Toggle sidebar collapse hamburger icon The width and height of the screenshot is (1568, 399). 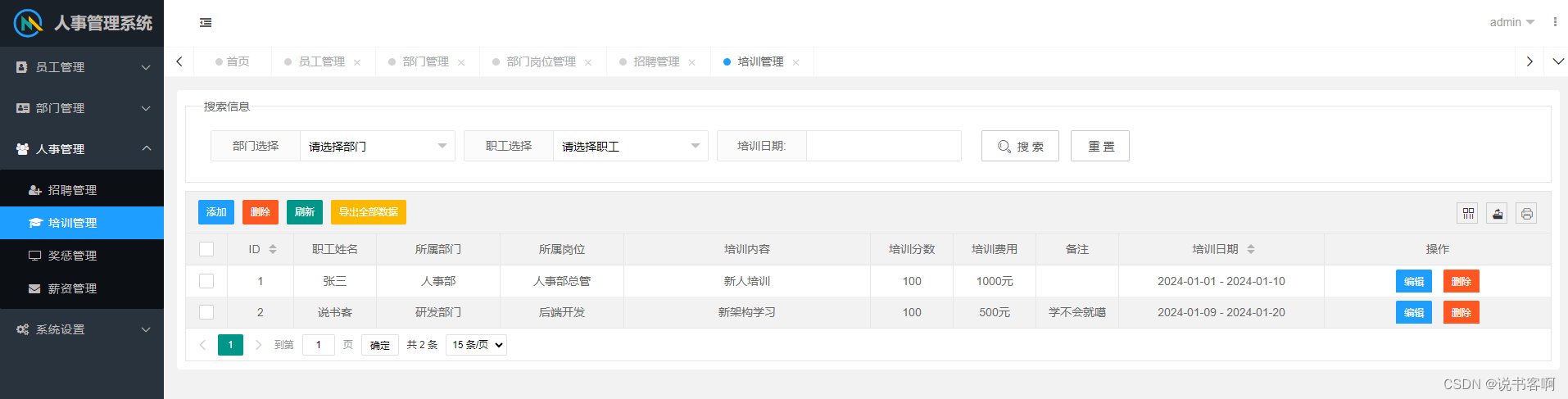(206, 23)
